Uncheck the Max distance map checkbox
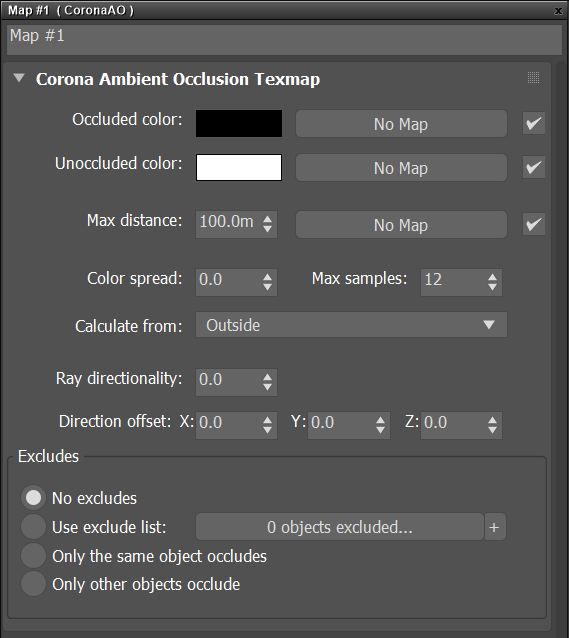This screenshot has height=638, width=569. (534, 224)
